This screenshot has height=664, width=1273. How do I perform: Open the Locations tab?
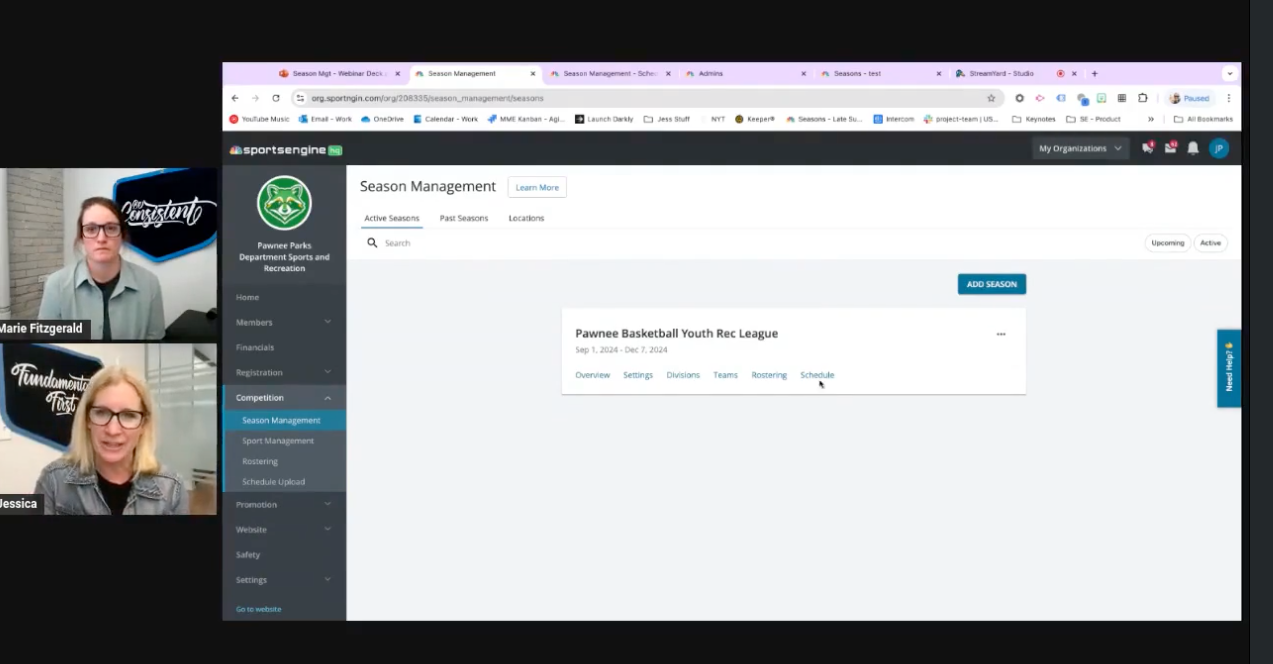tap(526, 218)
